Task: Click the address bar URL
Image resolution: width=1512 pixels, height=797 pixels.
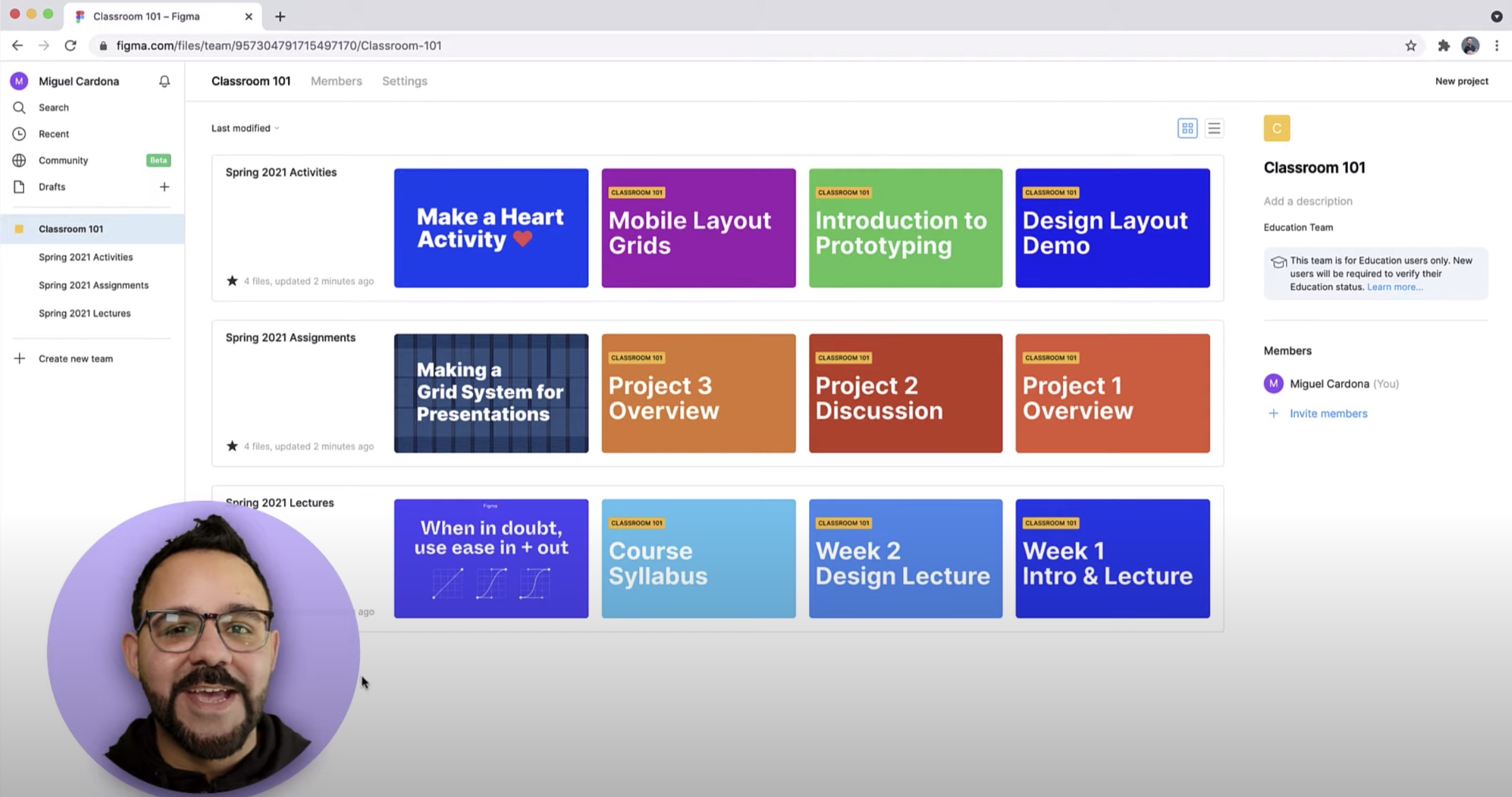Action: (x=279, y=45)
